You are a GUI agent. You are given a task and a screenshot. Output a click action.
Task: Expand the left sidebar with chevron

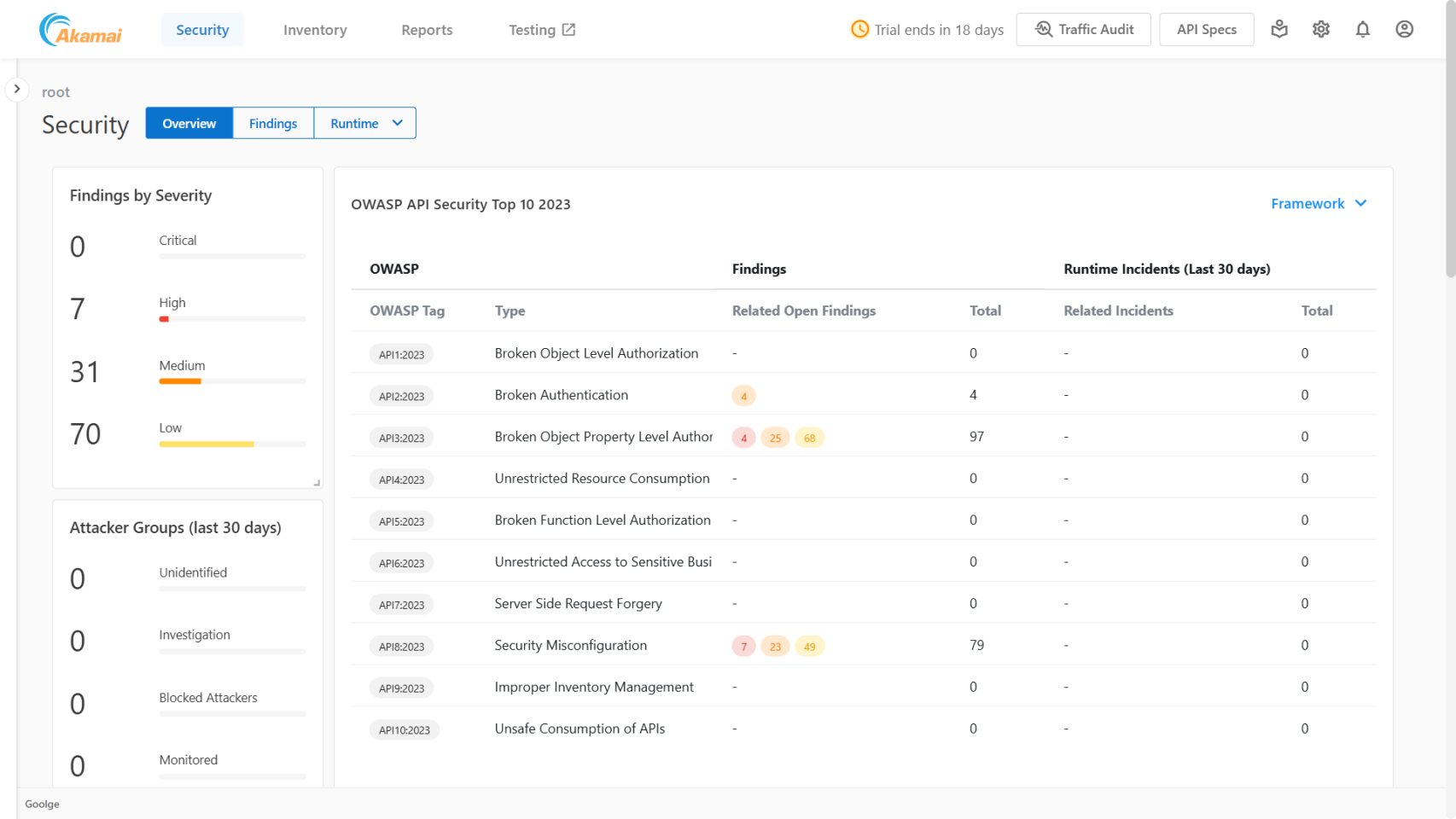(17, 89)
